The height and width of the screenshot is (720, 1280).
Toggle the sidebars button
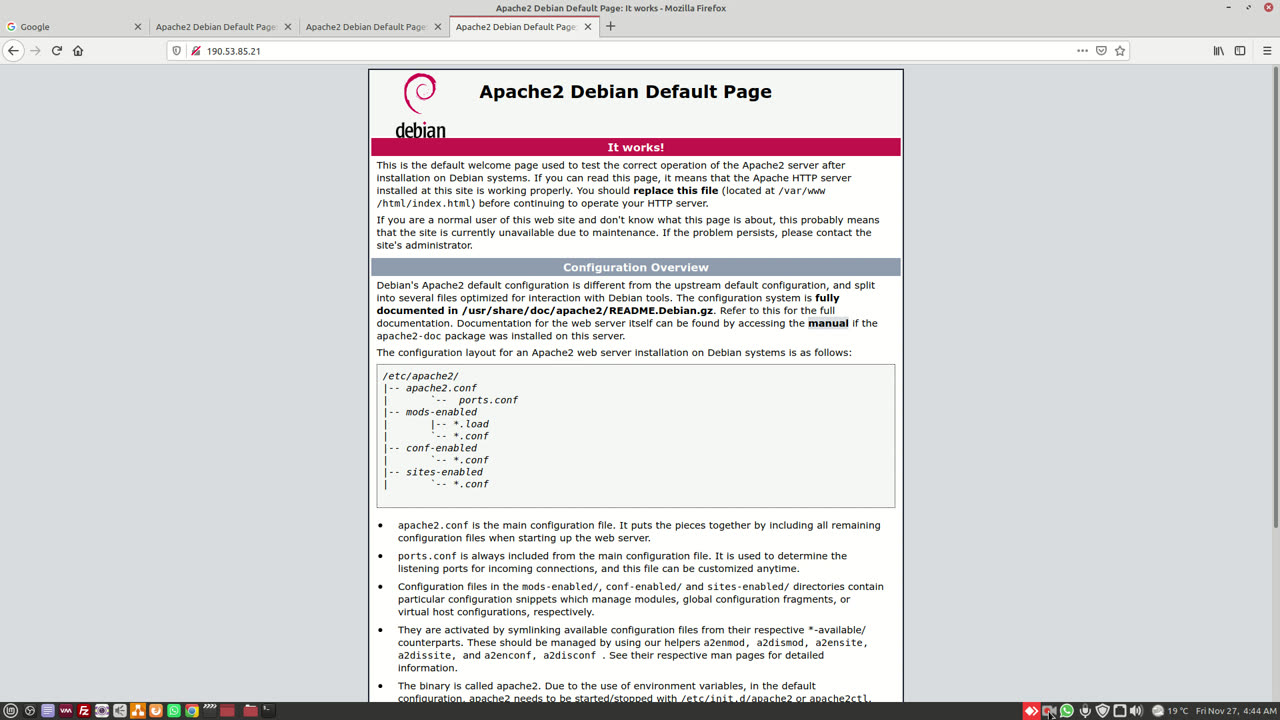[1240, 51]
